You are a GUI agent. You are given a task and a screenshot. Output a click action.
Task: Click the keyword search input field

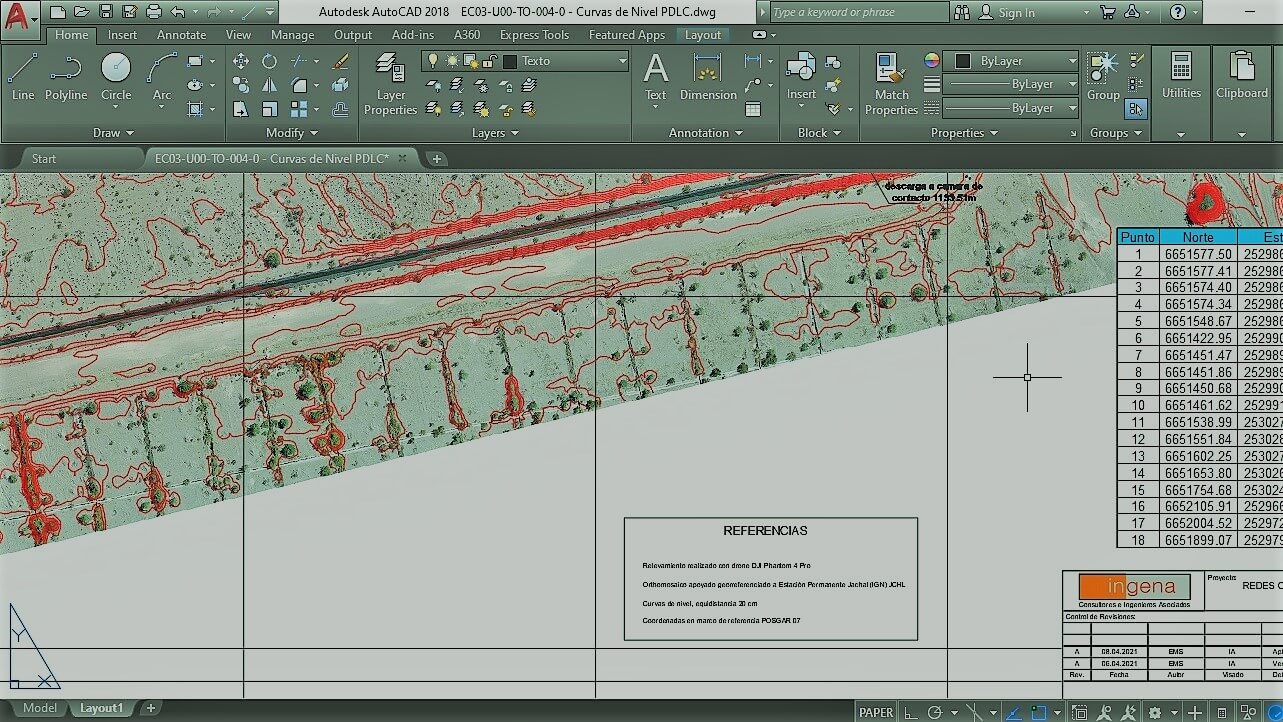tap(858, 12)
